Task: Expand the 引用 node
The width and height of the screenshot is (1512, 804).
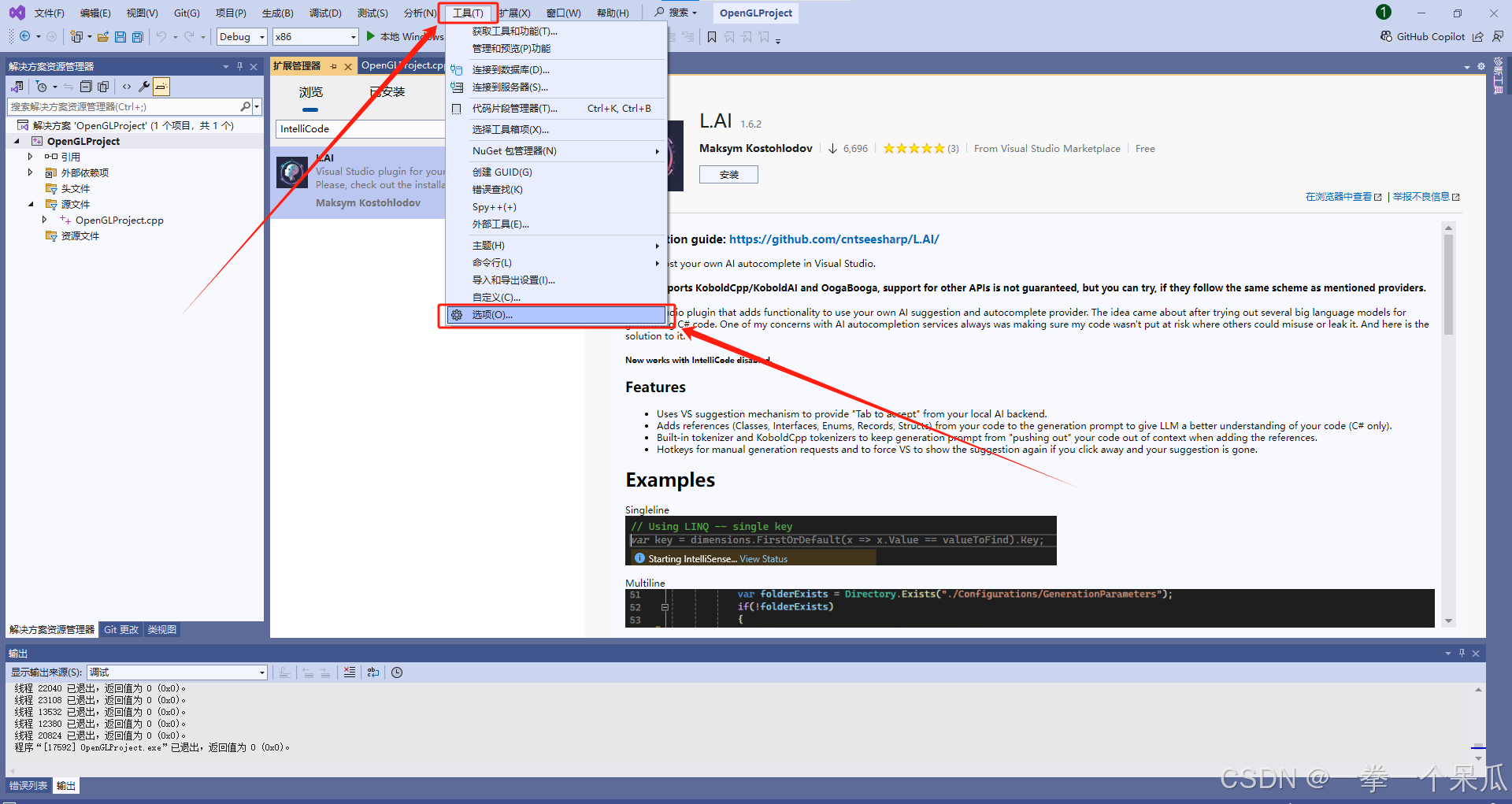Action: point(31,157)
